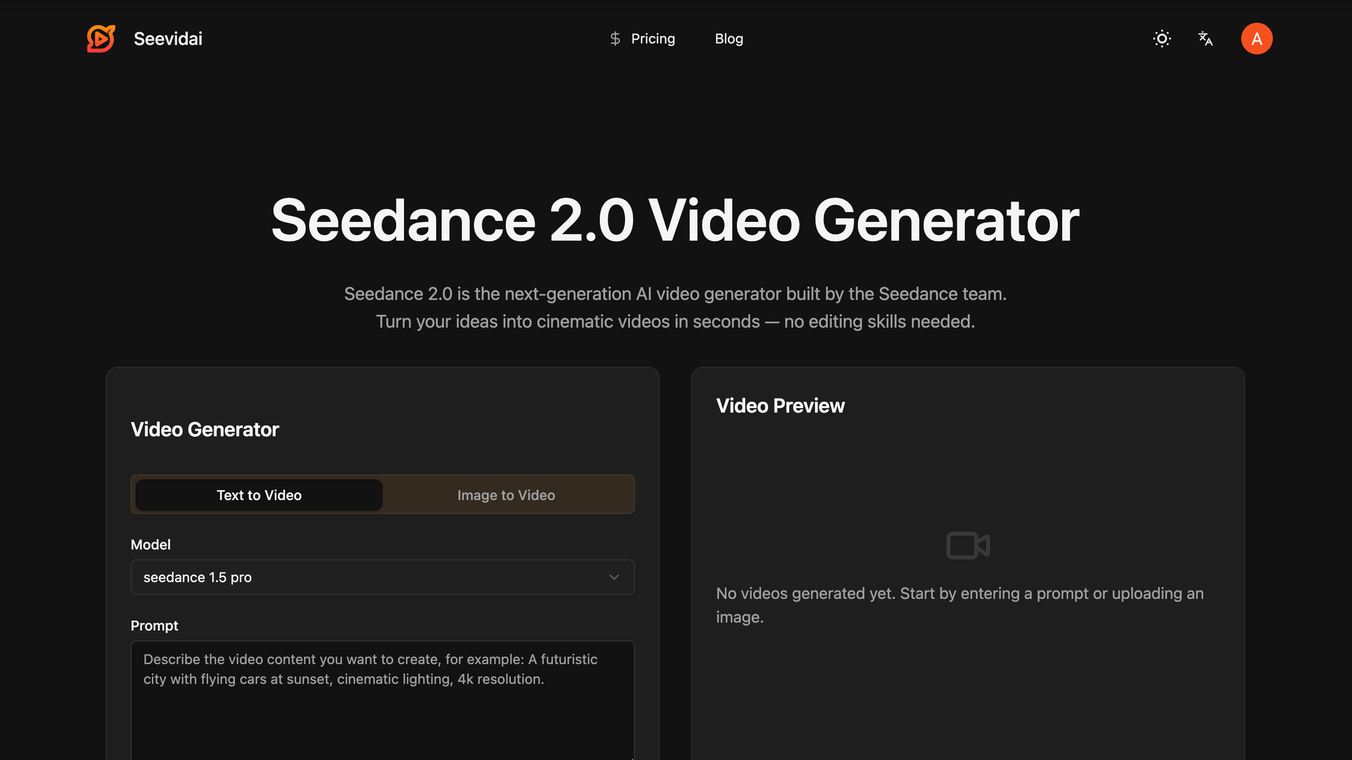The width and height of the screenshot is (1352, 760).
Task: Click the "No videos generated yet" message
Action: 960,605
